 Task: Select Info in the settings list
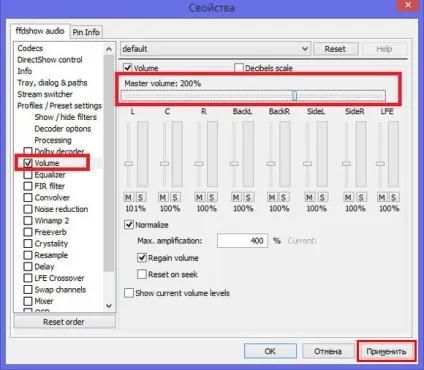(x=25, y=71)
